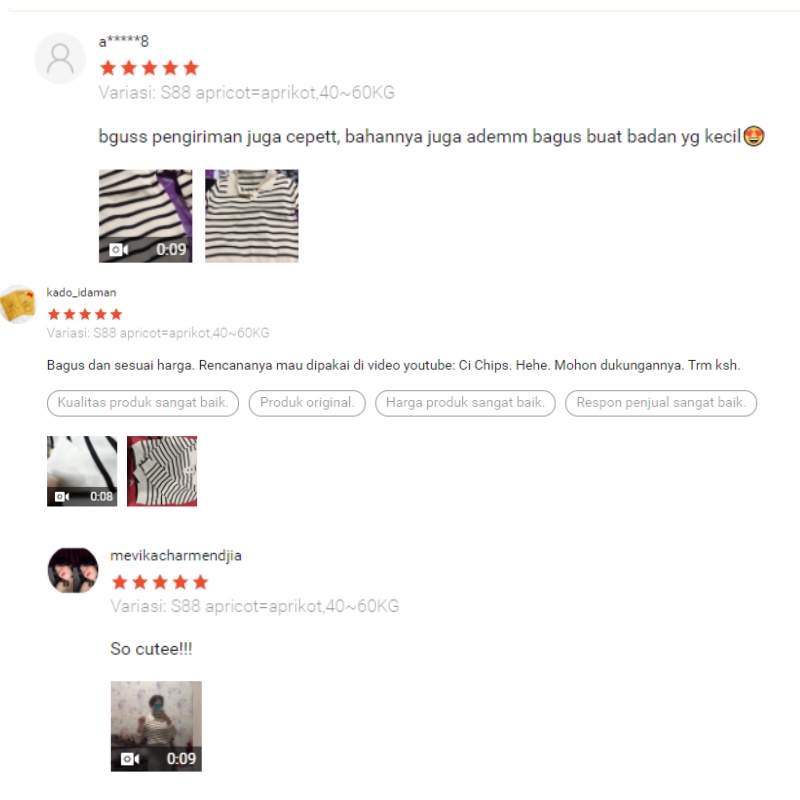800x800 pixels.
Task: Open the striped polo shirt photo thumbnail
Action: pyautogui.click(x=252, y=216)
